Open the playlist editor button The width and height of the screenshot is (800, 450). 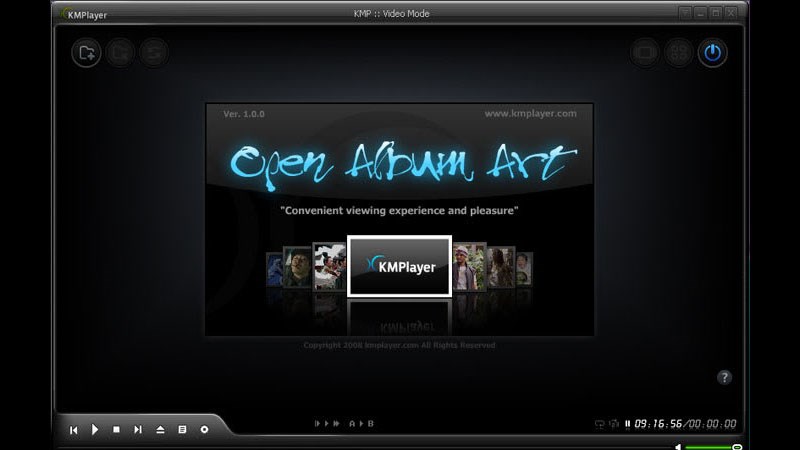click(x=182, y=430)
